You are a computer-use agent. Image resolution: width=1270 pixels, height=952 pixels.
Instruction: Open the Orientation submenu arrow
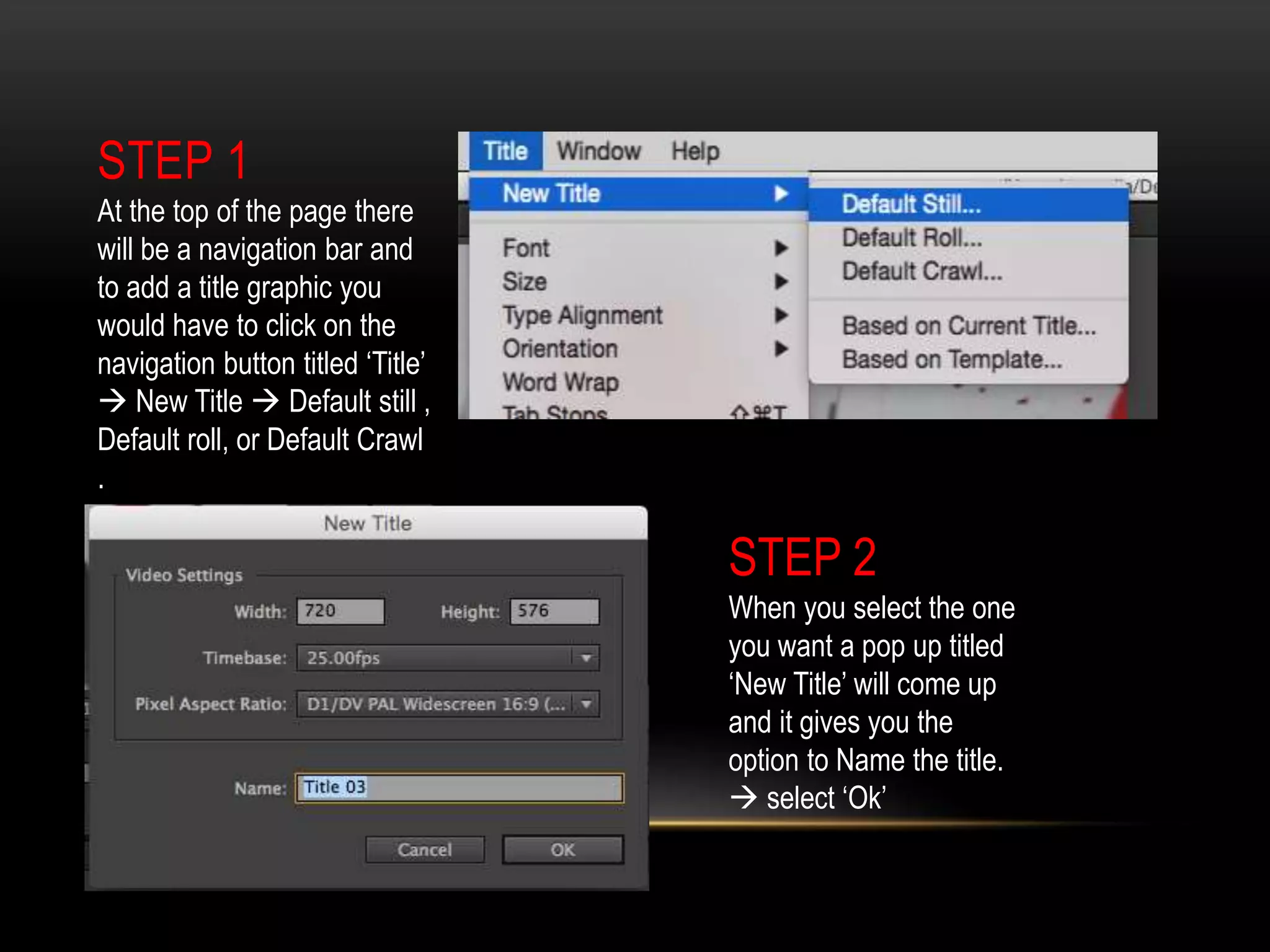click(781, 349)
